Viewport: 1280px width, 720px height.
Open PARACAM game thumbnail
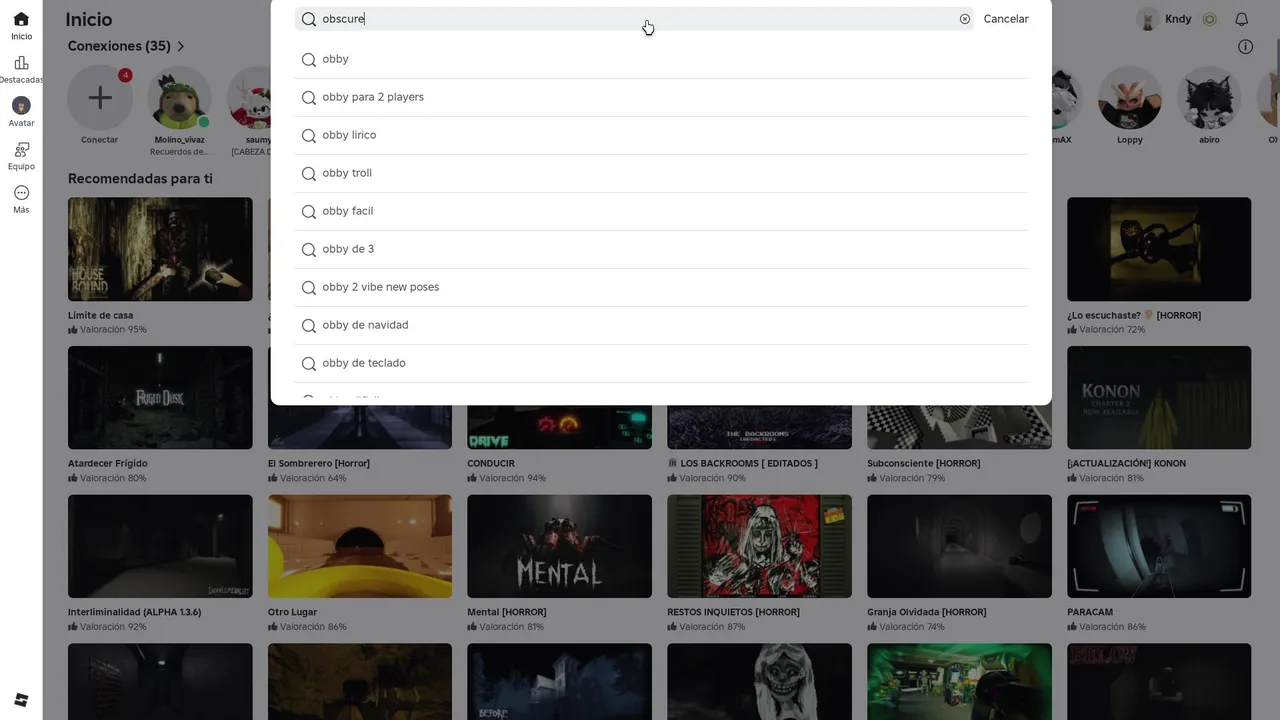coord(1159,546)
